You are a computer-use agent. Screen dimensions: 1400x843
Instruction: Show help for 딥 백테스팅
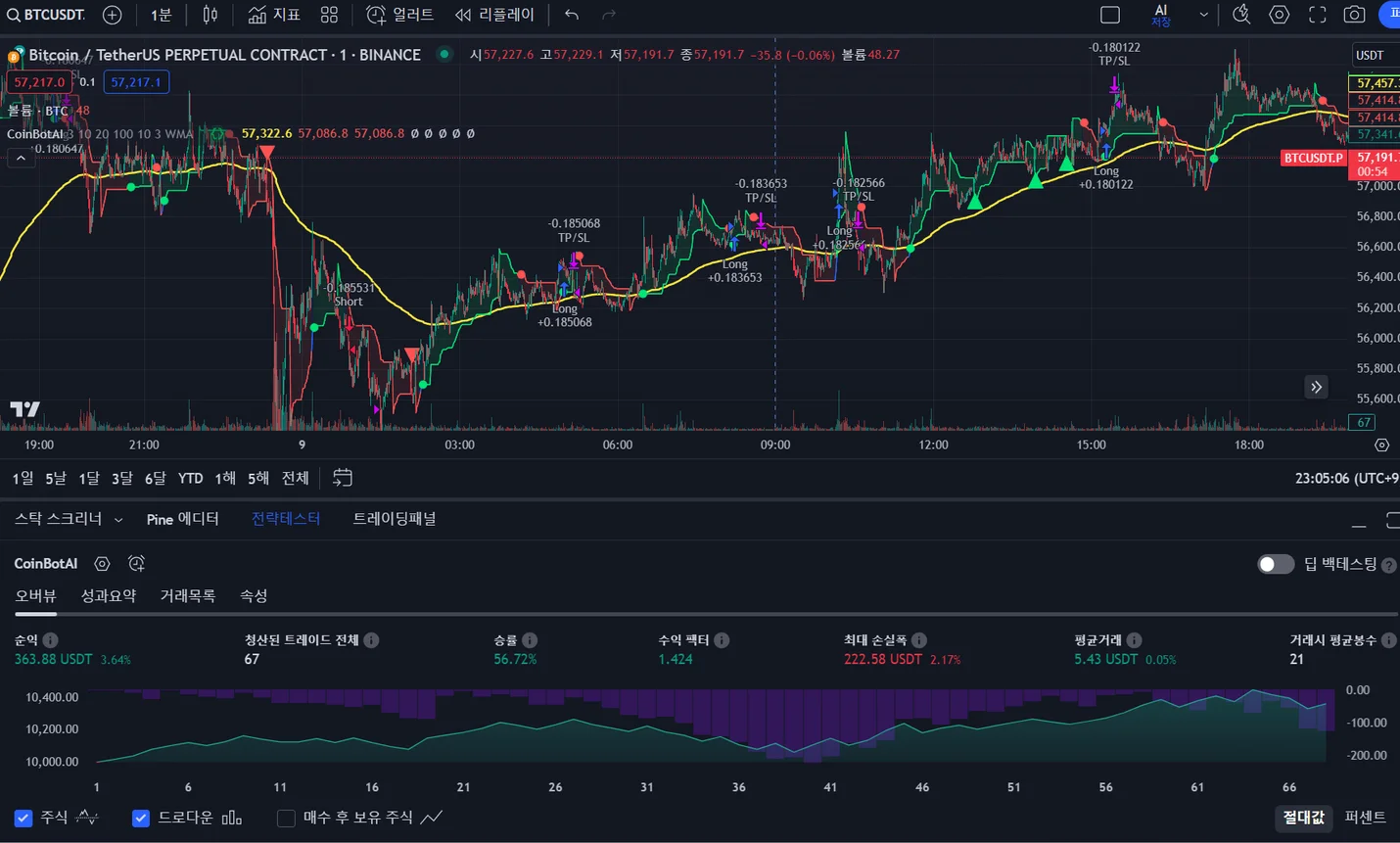(1388, 565)
